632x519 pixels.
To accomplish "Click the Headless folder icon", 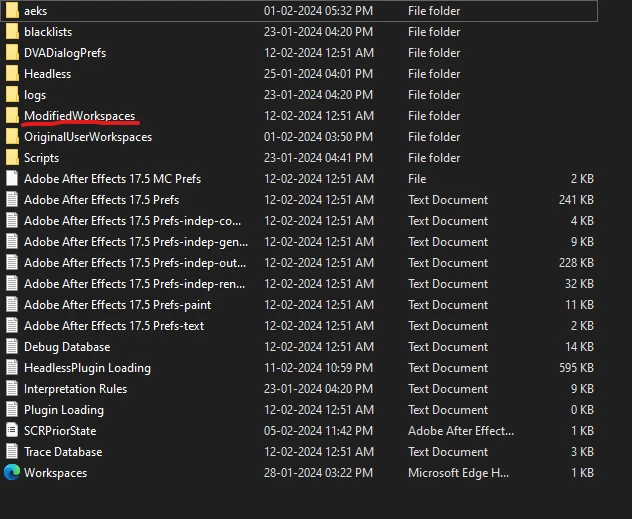I will pos(12,73).
